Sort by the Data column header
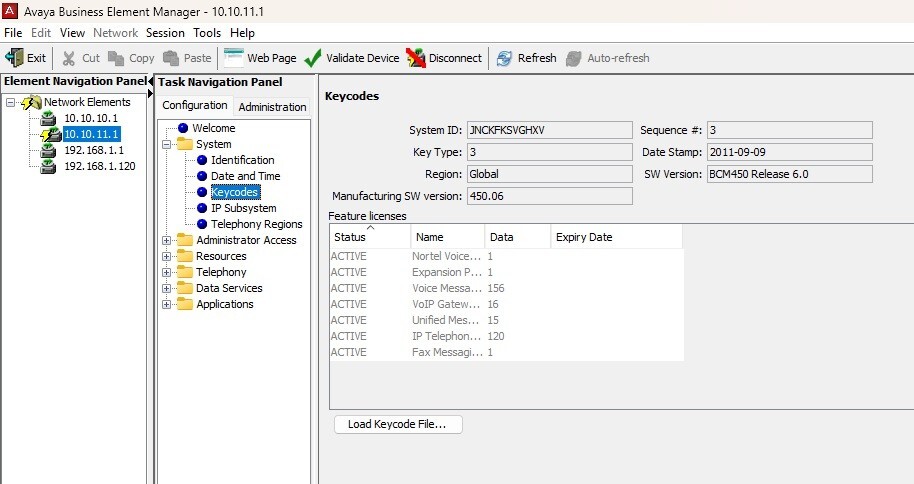 pos(518,237)
